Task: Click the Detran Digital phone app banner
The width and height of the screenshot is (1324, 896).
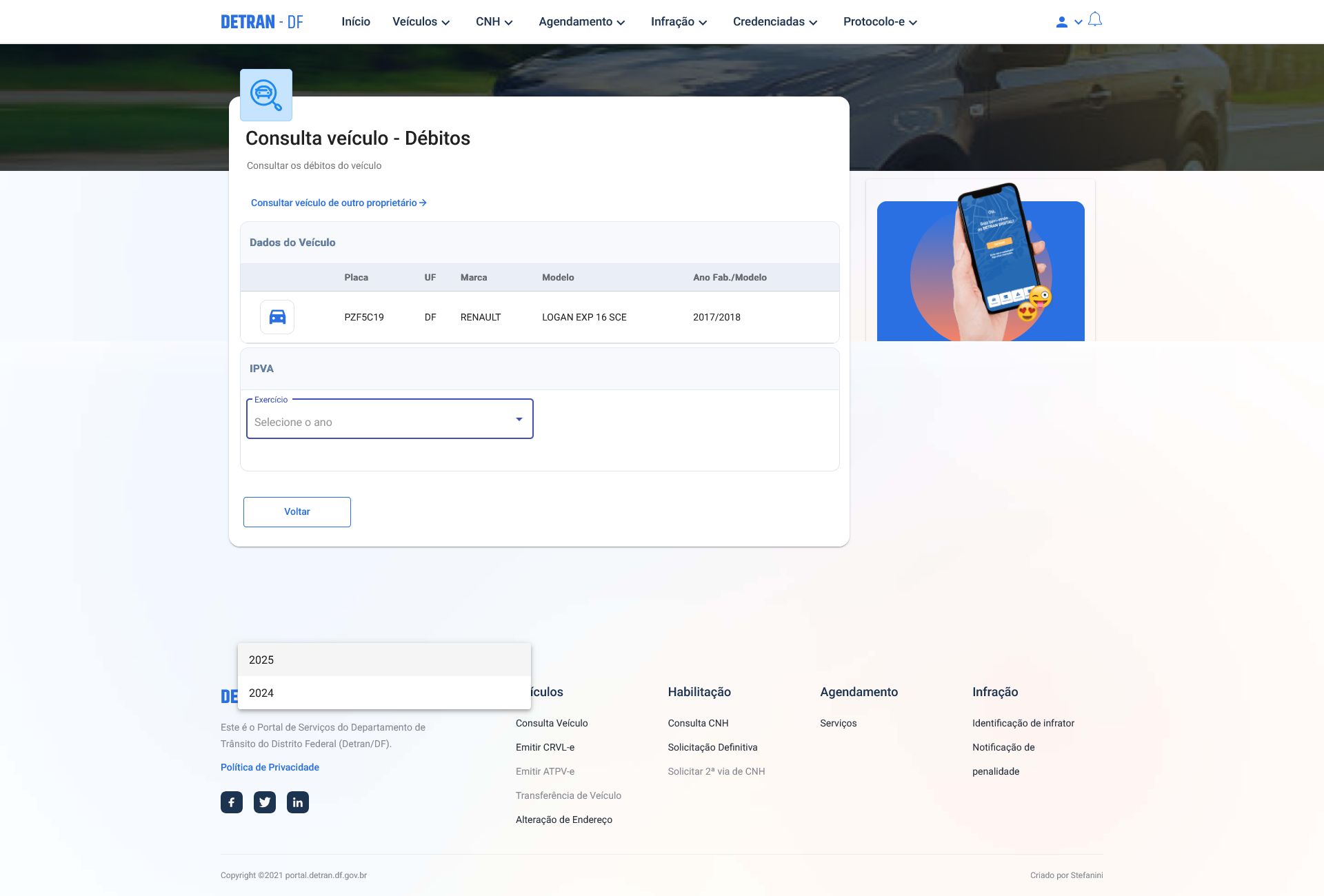Action: (981, 270)
